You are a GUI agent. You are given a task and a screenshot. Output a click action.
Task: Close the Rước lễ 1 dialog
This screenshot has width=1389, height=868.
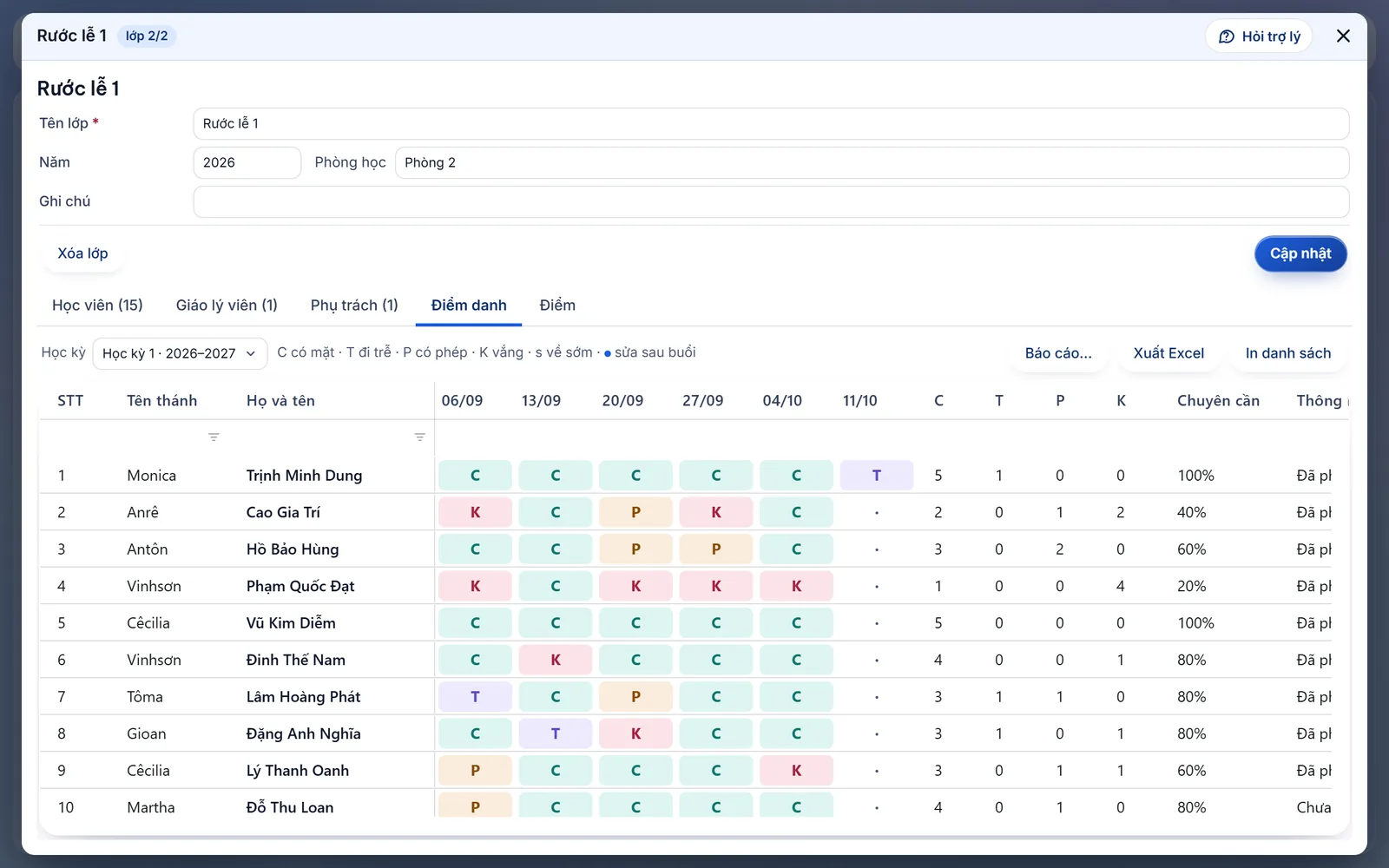1343,36
